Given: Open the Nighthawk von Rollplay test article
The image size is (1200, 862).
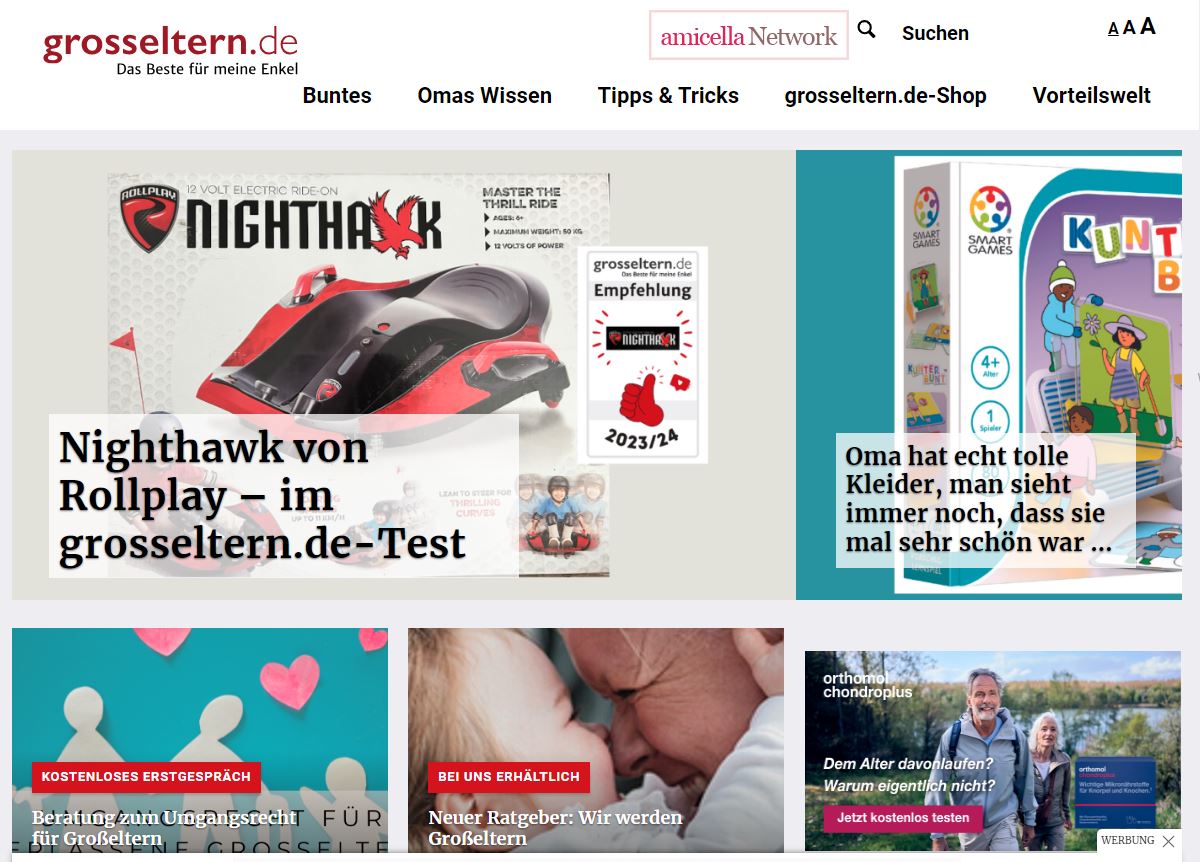Looking at the screenshot, I should click(x=263, y=496).
